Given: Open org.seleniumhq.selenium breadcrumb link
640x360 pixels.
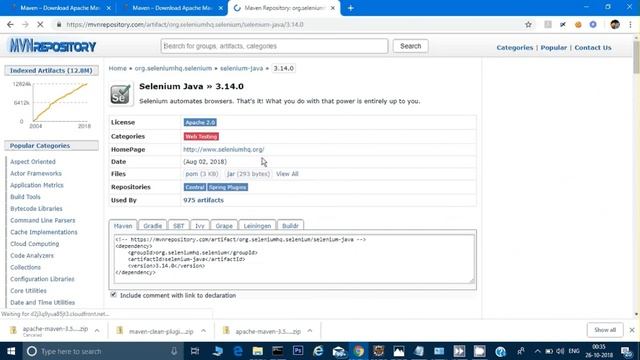Looking at the screenshot, I should 173,68.
